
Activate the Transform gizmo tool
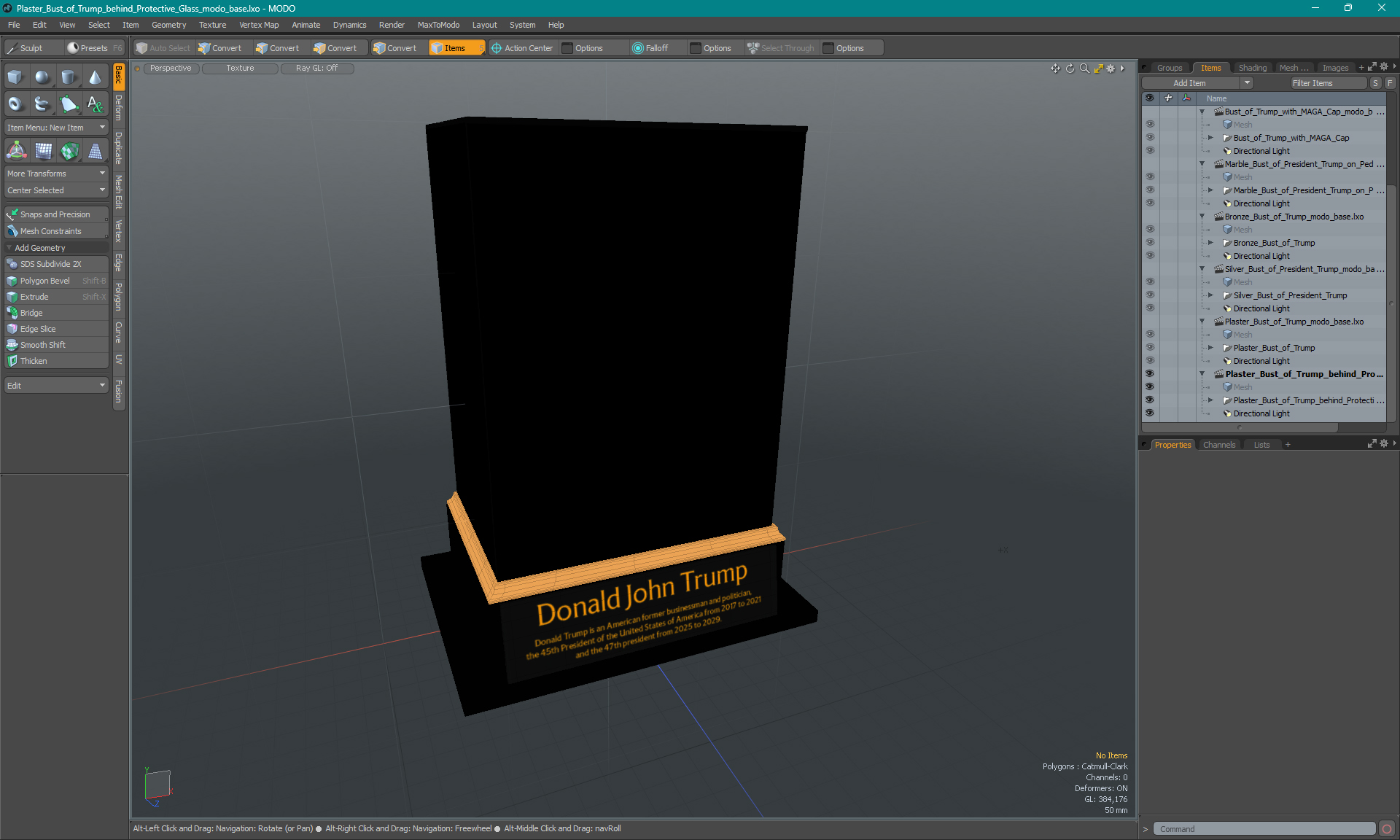[16, 151]
